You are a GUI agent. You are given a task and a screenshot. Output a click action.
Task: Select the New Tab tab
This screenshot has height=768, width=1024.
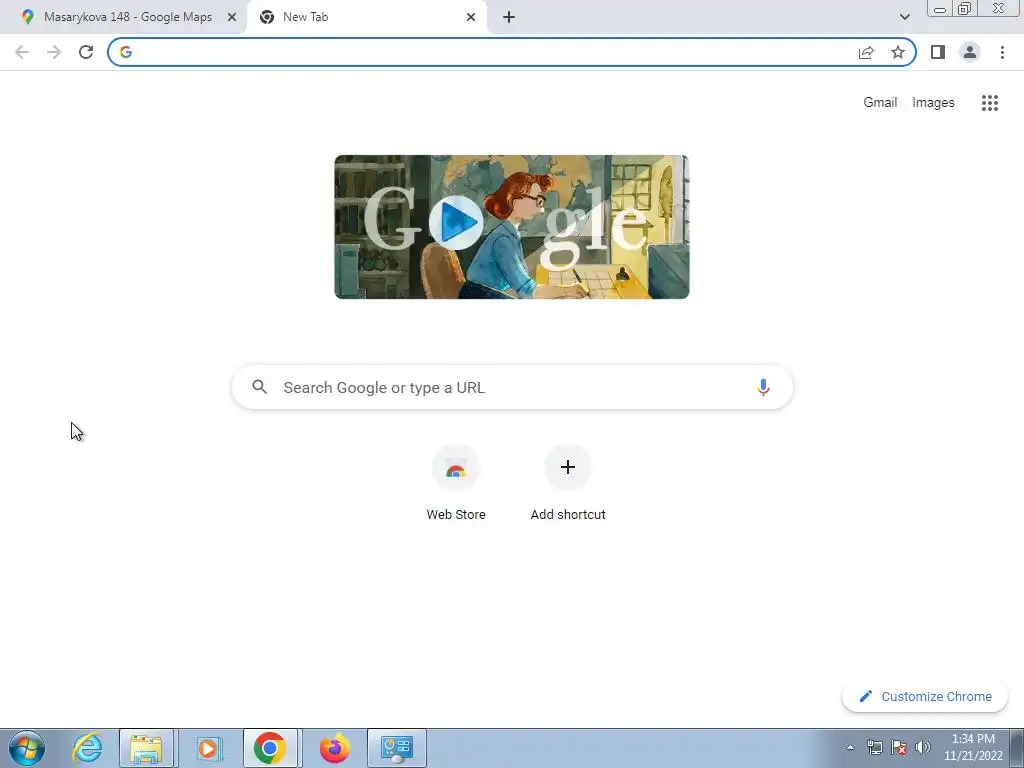tap(366, 17)
